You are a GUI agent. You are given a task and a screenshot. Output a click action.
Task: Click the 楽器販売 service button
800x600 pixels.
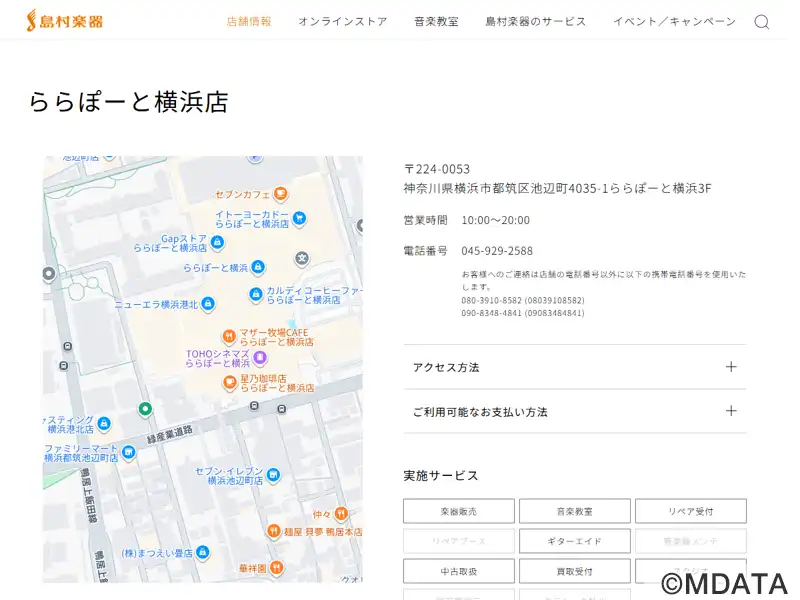pyautogui.click(x=458, y=511)
